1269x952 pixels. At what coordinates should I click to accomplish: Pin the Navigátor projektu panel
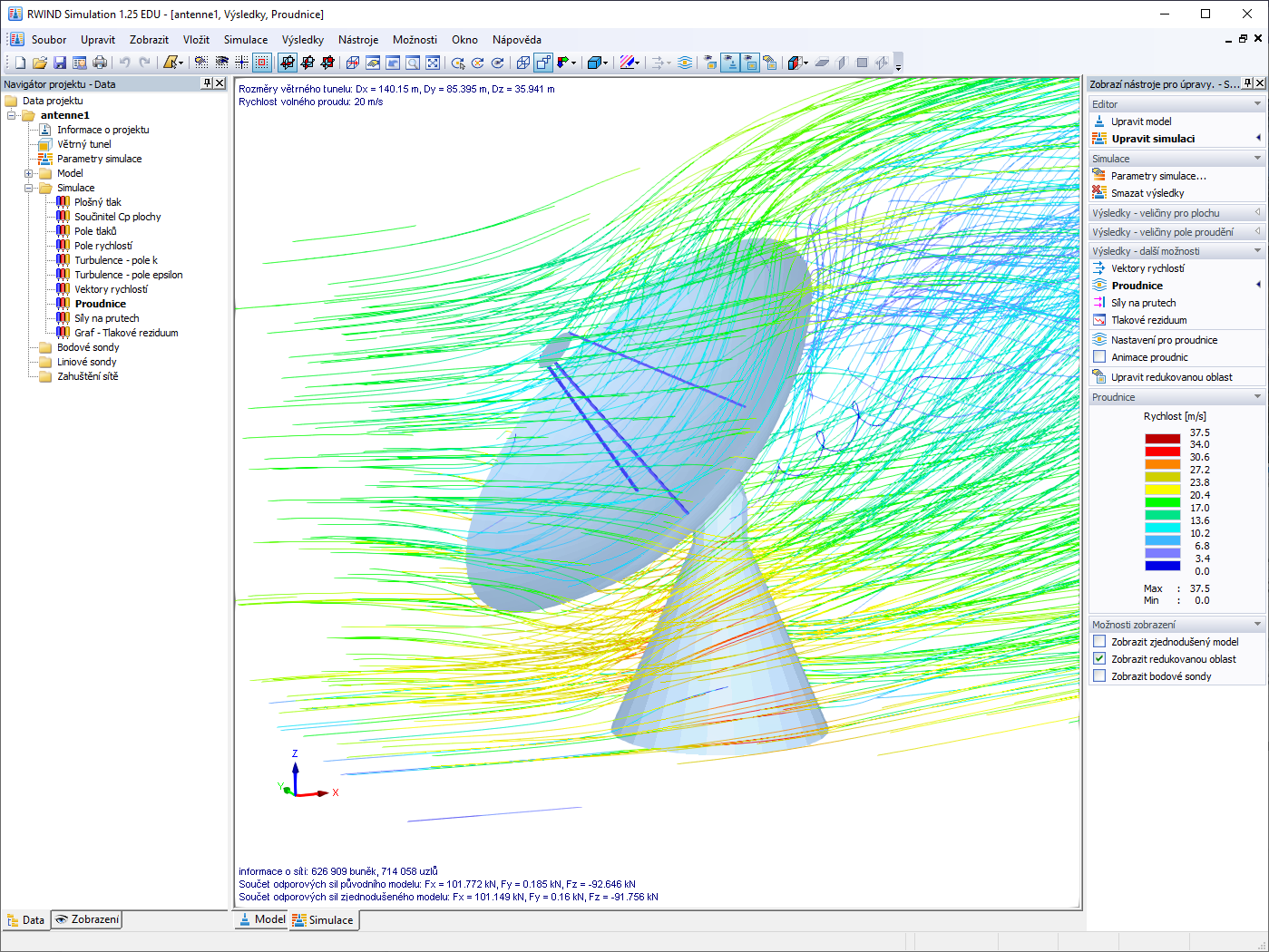coord(207,83)
